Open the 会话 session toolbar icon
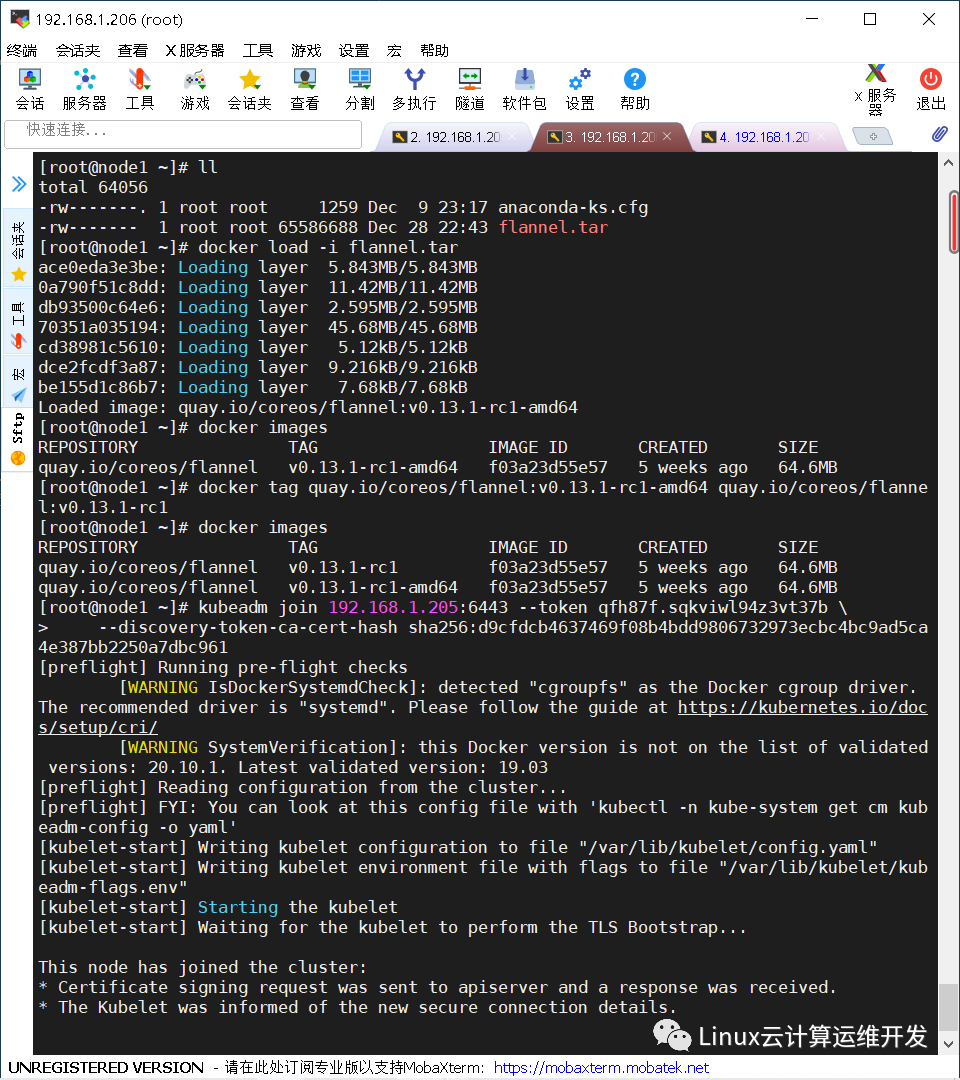Image resolution: width=960 pixels, height=1080 pixels. coord(30,90)
